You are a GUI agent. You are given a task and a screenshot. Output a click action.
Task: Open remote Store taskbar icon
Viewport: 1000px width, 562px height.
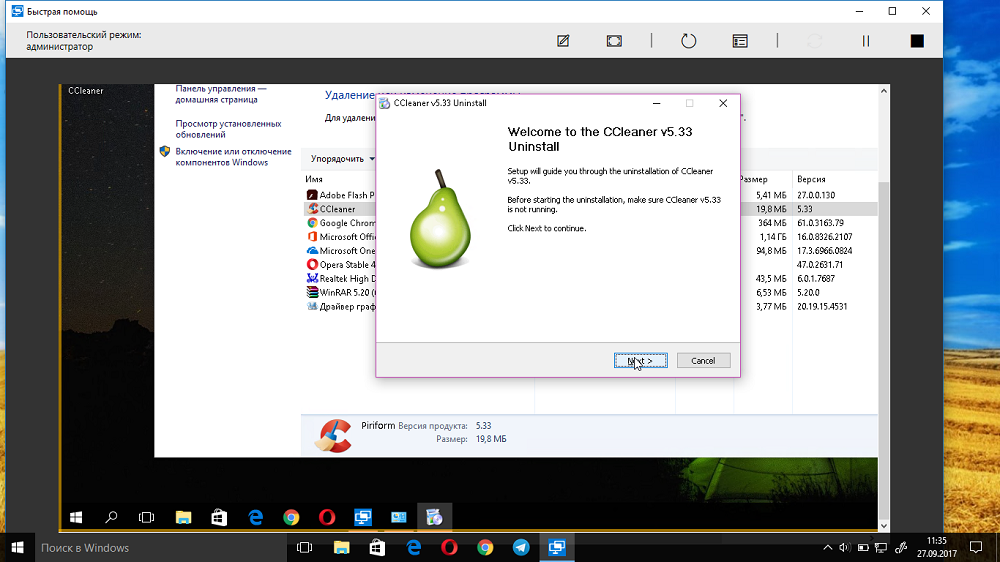point(219,517)
